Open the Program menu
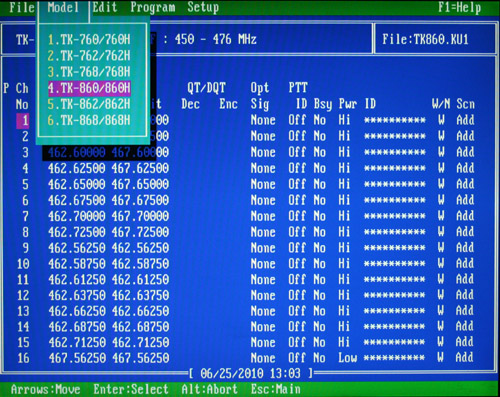500x397 pixels. pos(153,7)
